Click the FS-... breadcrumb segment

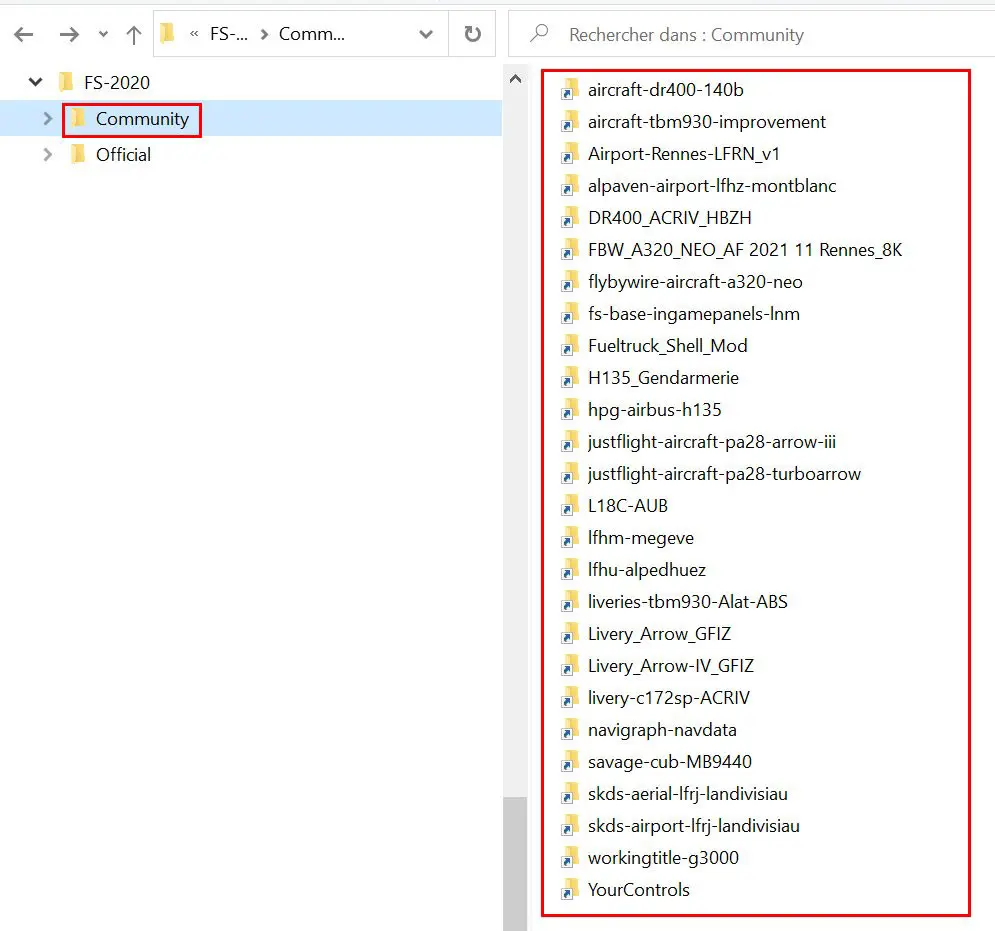pyautogui.click(x=228, y=34)
